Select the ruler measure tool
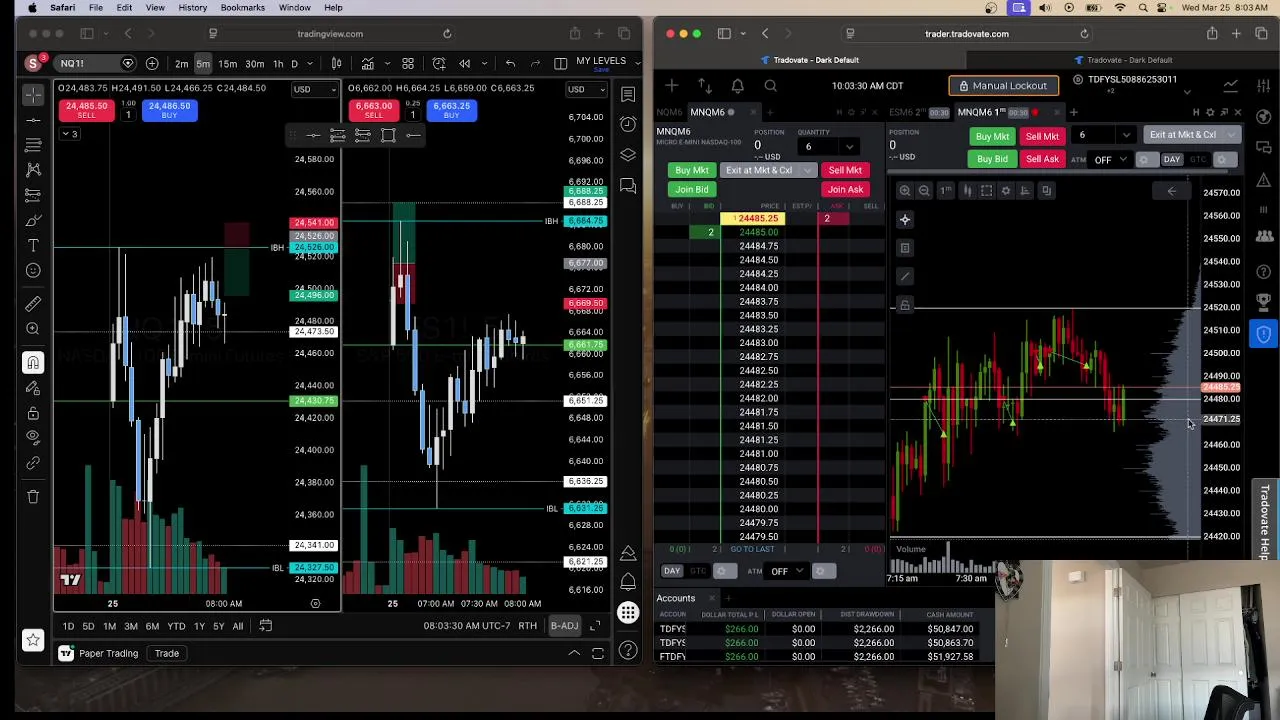The image size is (1280, 720). pos(33,303)
